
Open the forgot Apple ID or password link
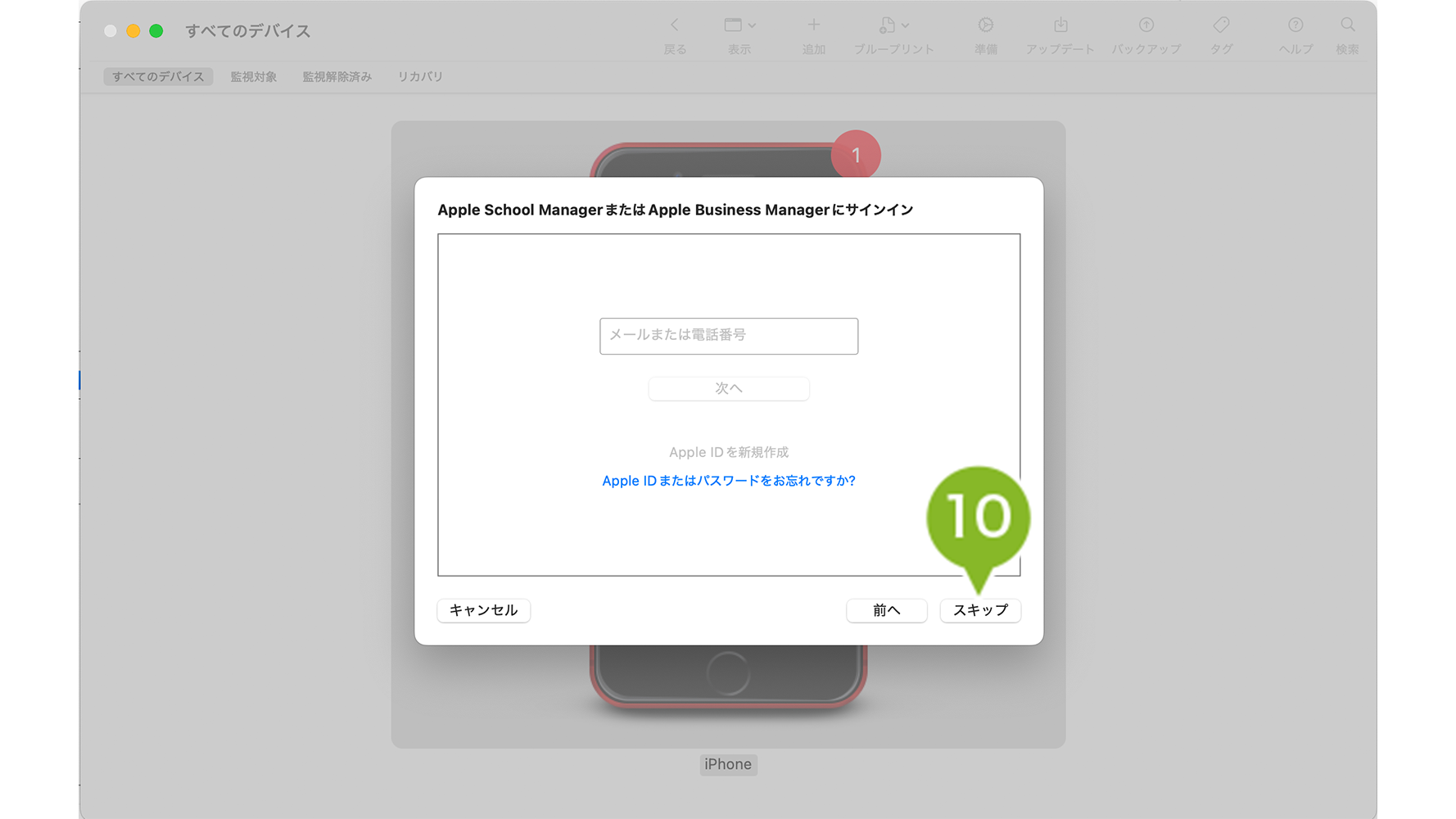729,481
